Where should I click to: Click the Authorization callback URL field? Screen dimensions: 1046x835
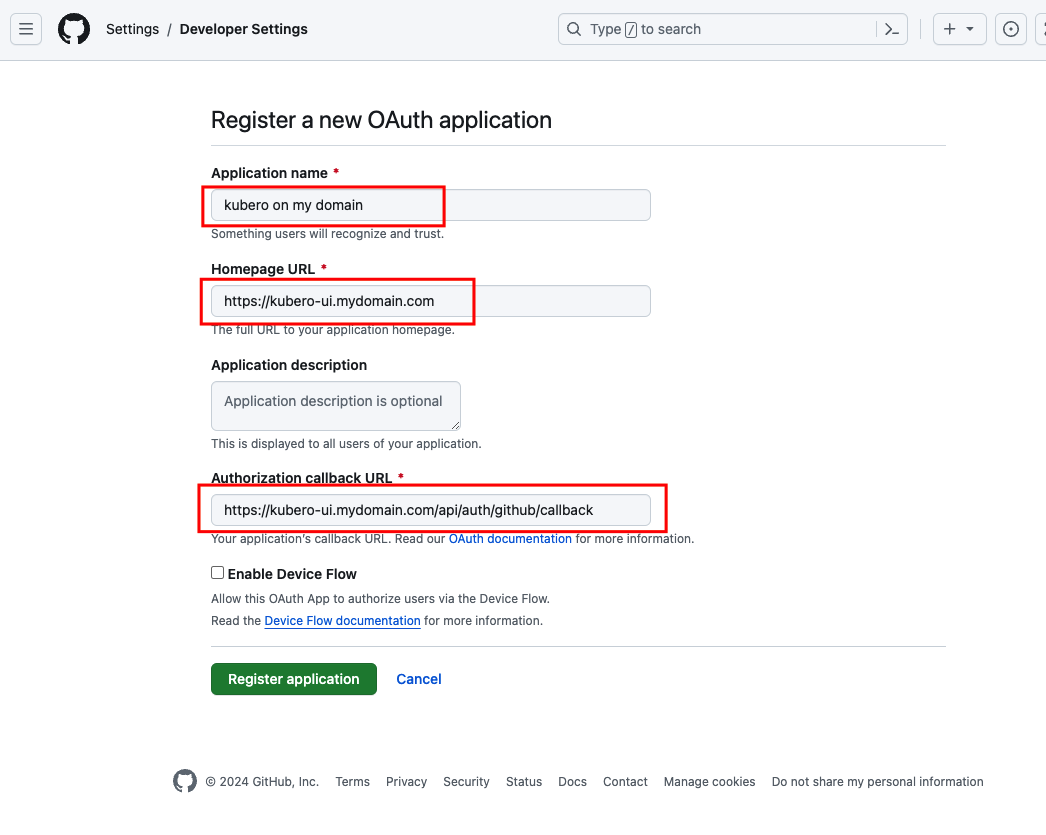click(431, 510)
